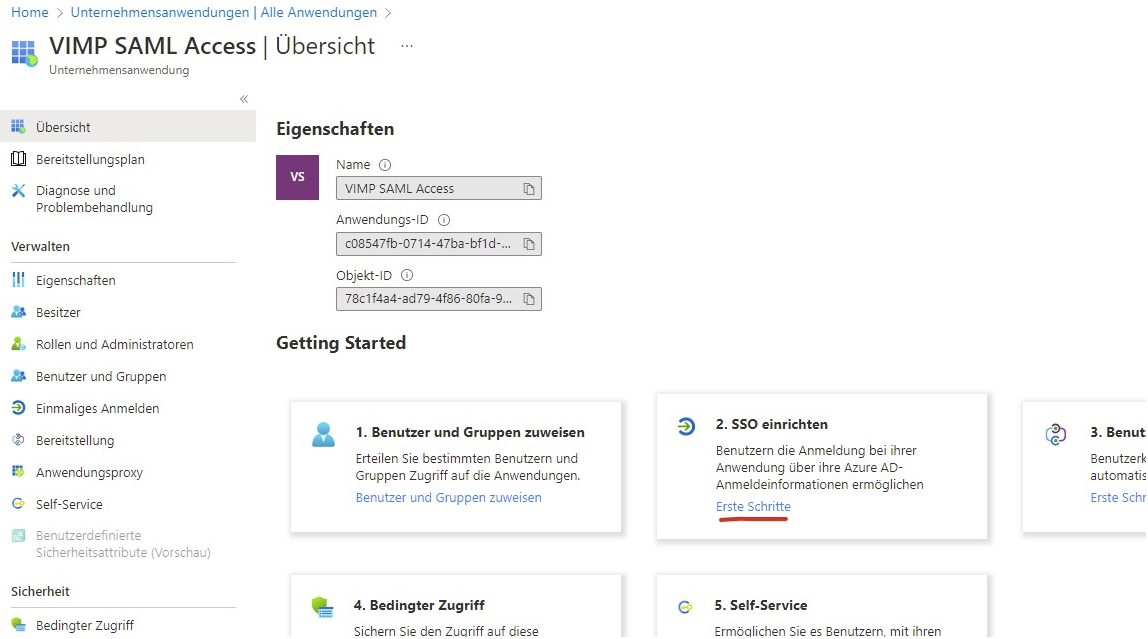Open the more options ellipsis menu
The image size is (1148, 639).
click(407, 45)
